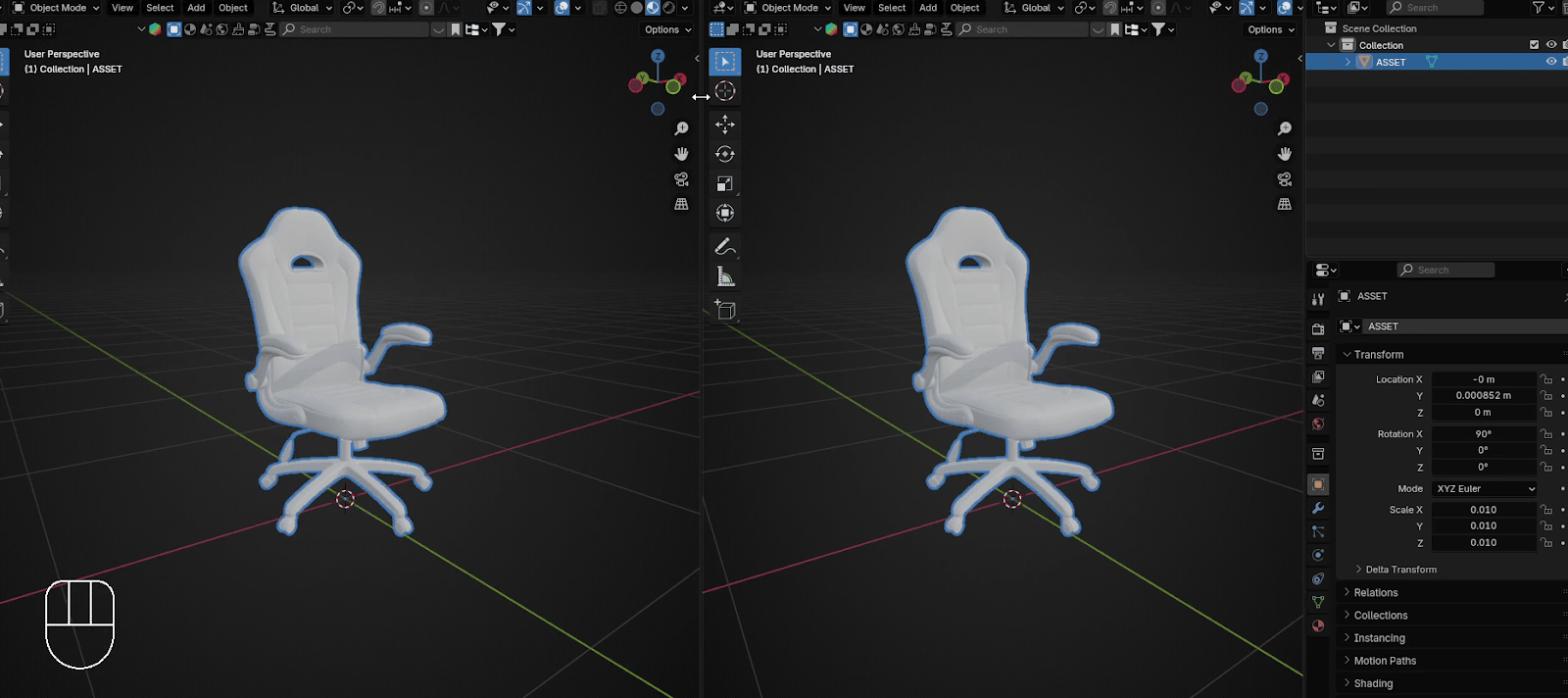Select the Rotate tool in the right viewport toolbar
Viewport: 1568px width, 698px height.
coord(725,154)
